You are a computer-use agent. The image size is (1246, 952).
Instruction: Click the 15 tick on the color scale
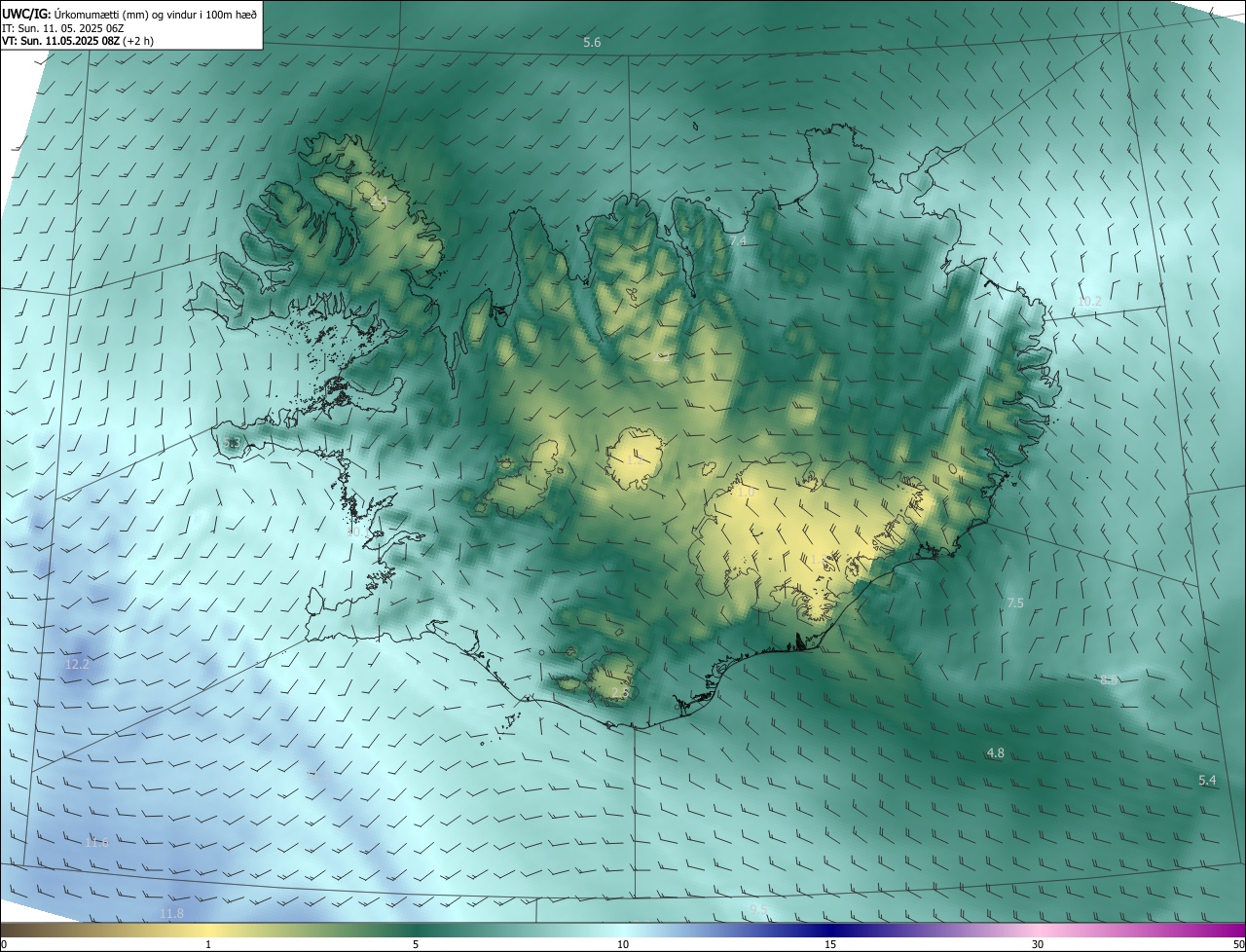pyautogui.click(x=830, y=944)
